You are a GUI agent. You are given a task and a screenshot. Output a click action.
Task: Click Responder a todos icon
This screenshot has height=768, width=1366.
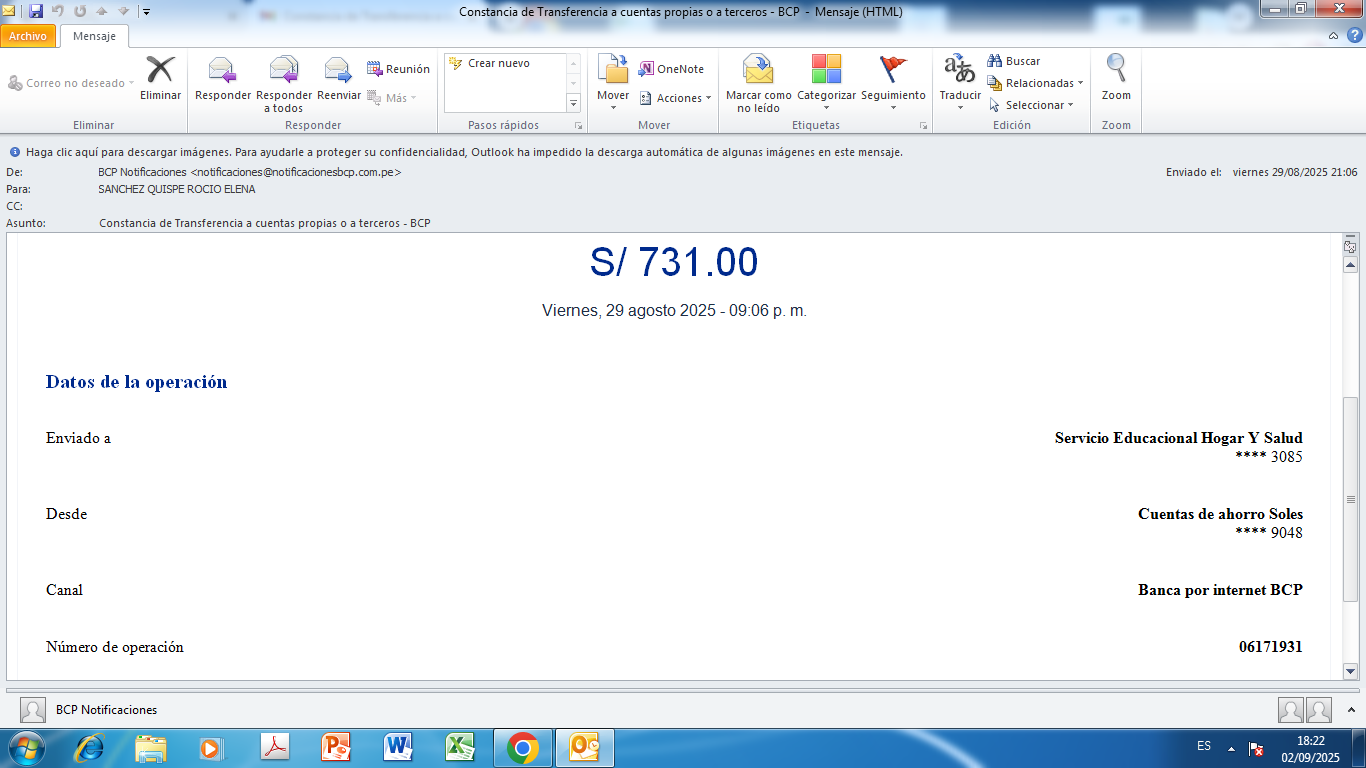(284, 72)
